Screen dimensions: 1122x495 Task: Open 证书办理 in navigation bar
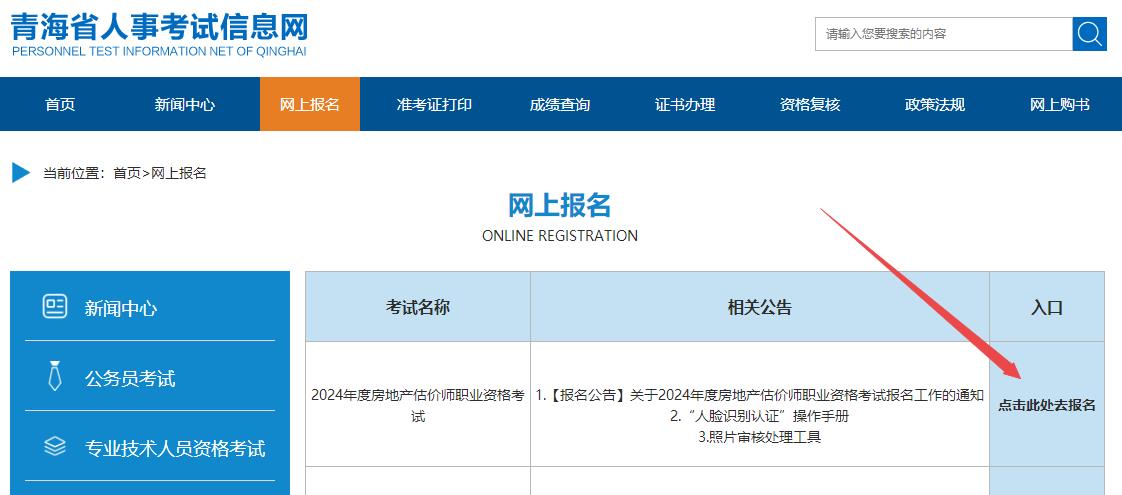tap(685, 105)
